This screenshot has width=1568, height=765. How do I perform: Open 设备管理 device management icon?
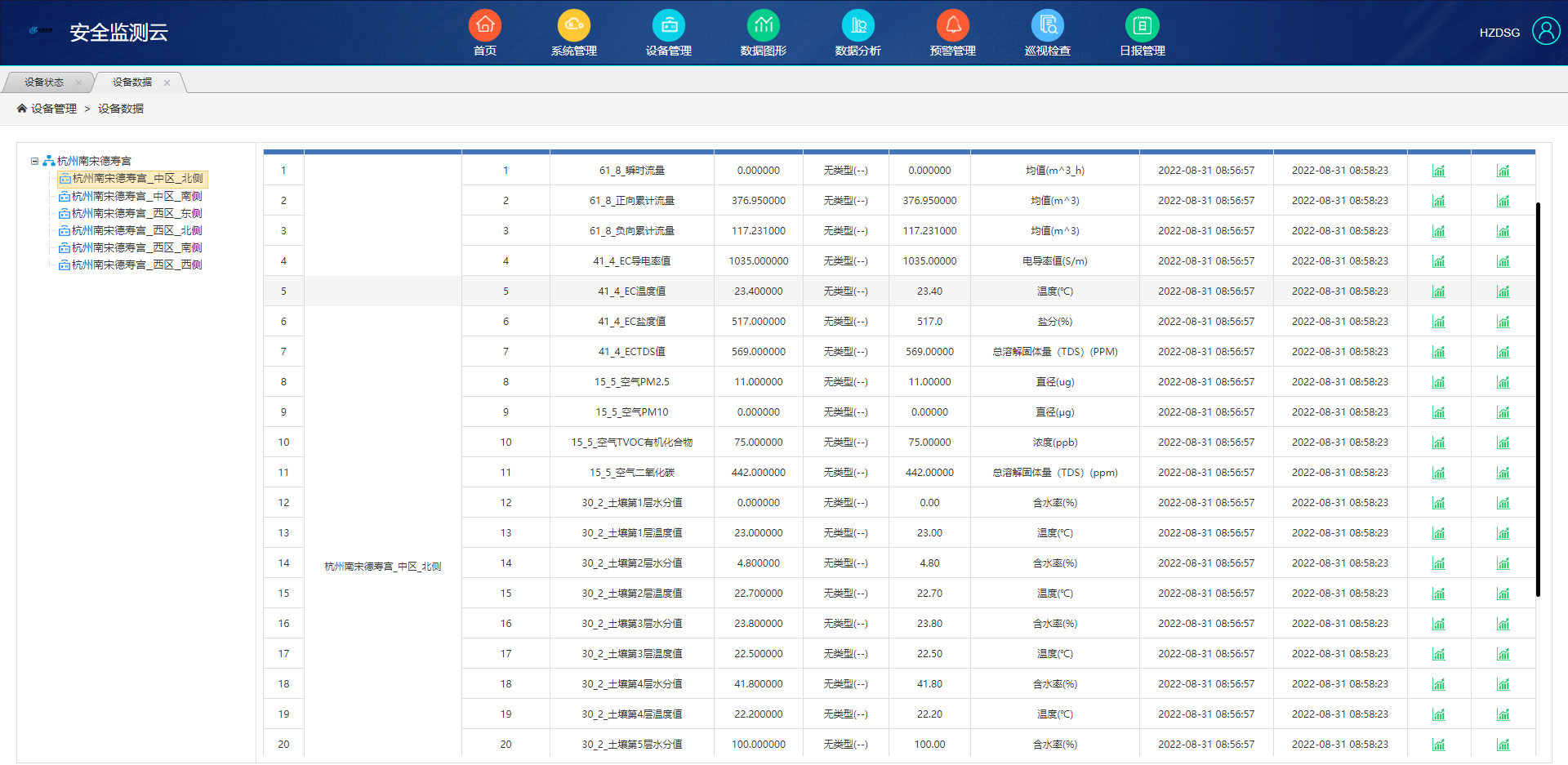tap(669, 25)
